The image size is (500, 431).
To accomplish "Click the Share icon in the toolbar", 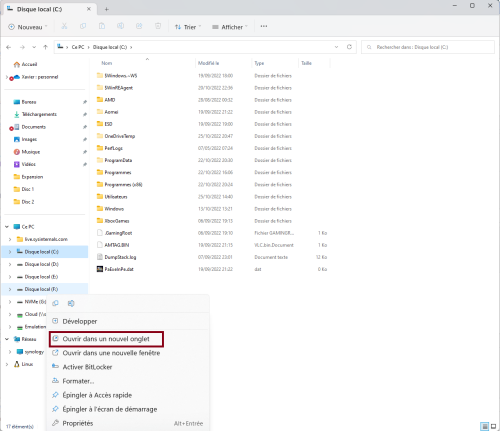I will [139, 26].
